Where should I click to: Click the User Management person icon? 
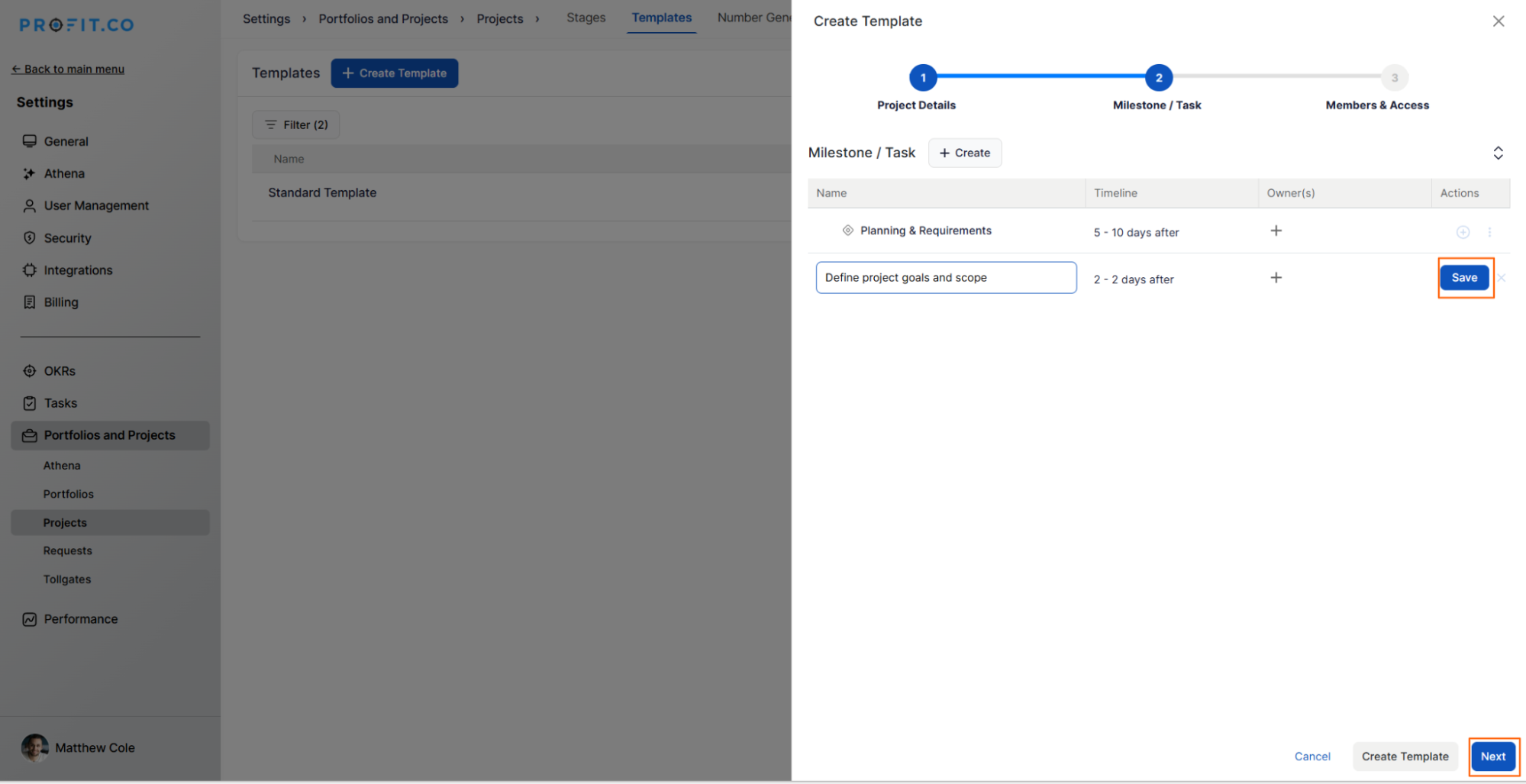30,205
